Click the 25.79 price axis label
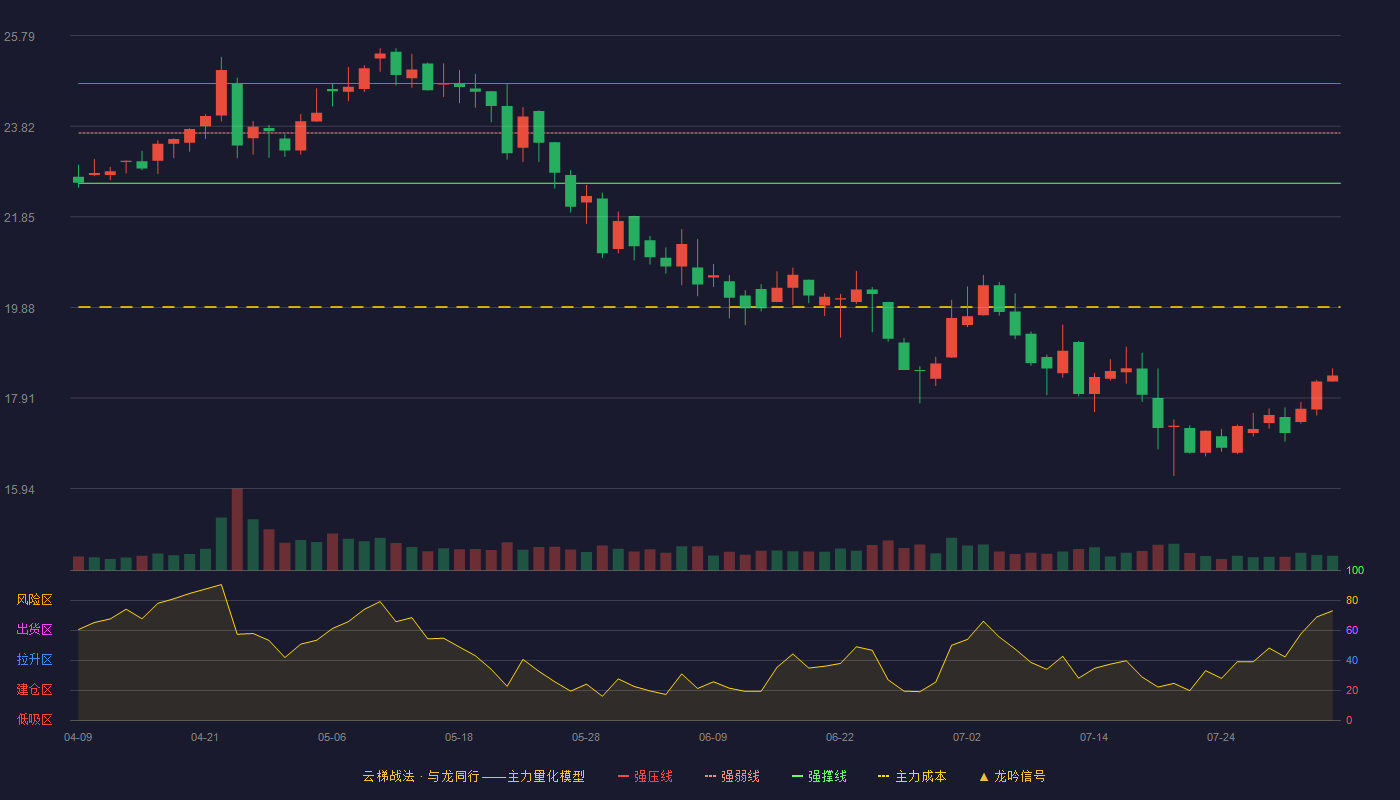The image size is (1400, 800). tap(20, 37)
